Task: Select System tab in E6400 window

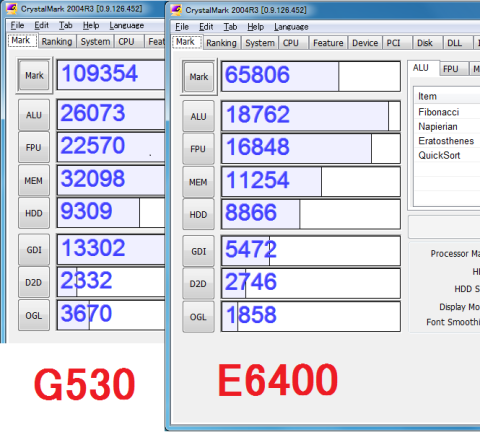Action: (260, 43)
